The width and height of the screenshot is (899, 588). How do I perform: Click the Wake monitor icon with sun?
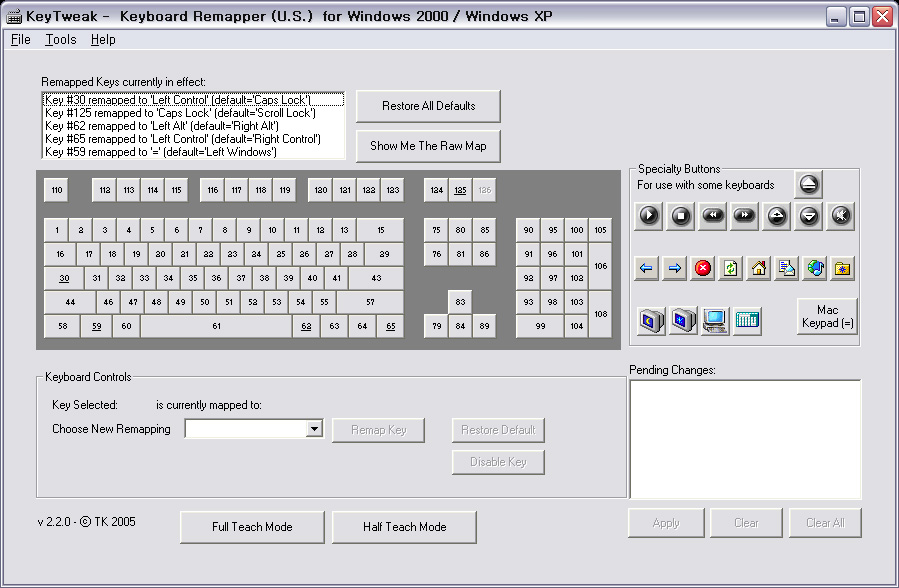coord(683,320)
